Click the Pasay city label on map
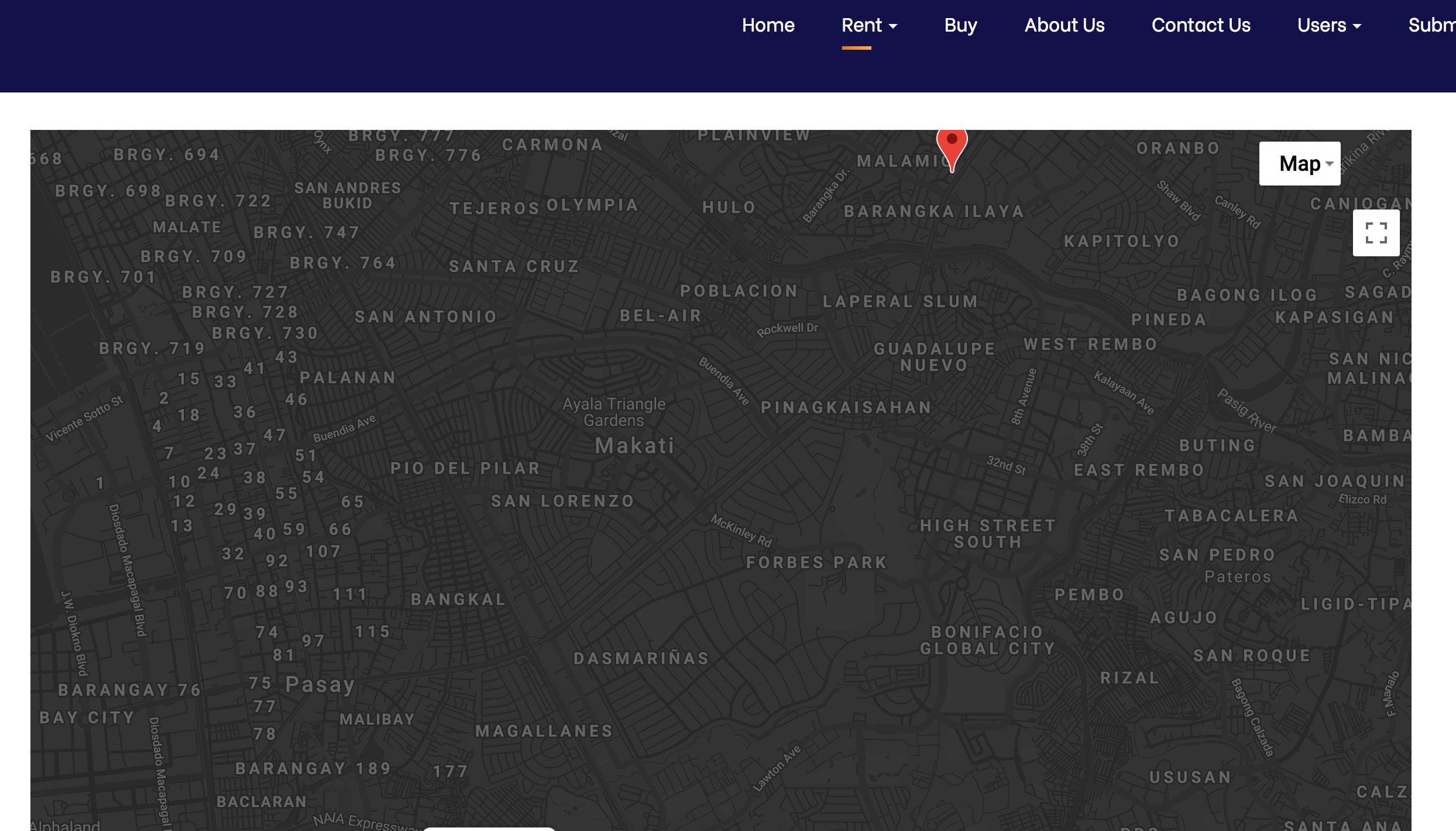Screen dimensions: 1456x831 pos(320,684)
